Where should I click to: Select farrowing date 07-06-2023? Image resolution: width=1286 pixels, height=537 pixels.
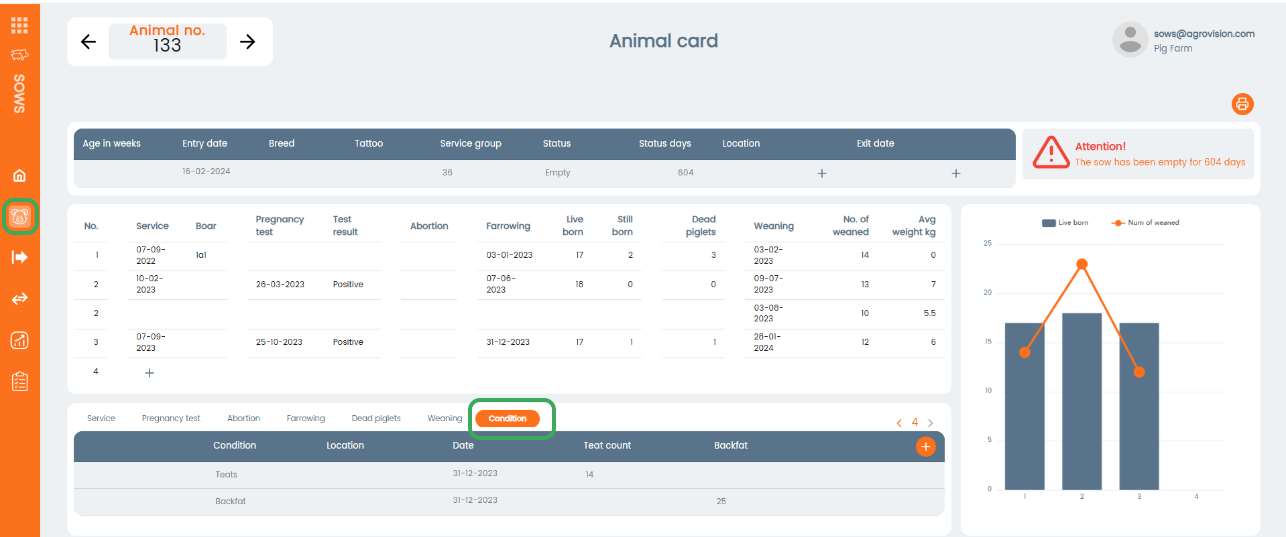click(x=503, y=284)
